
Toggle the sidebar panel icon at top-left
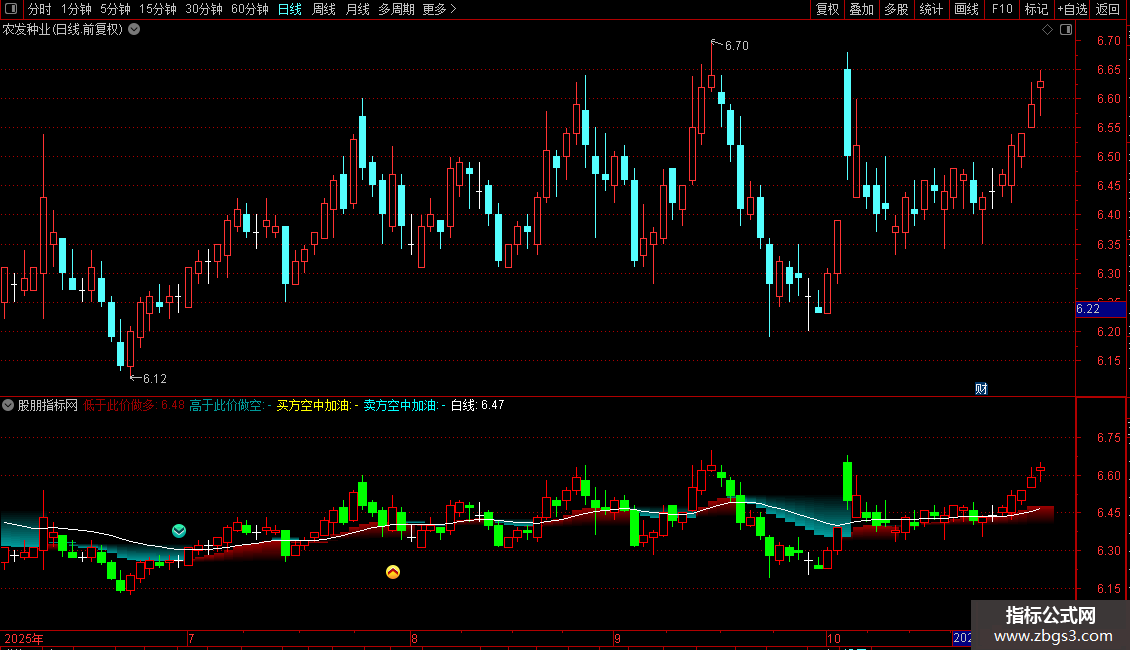(11, 9)
